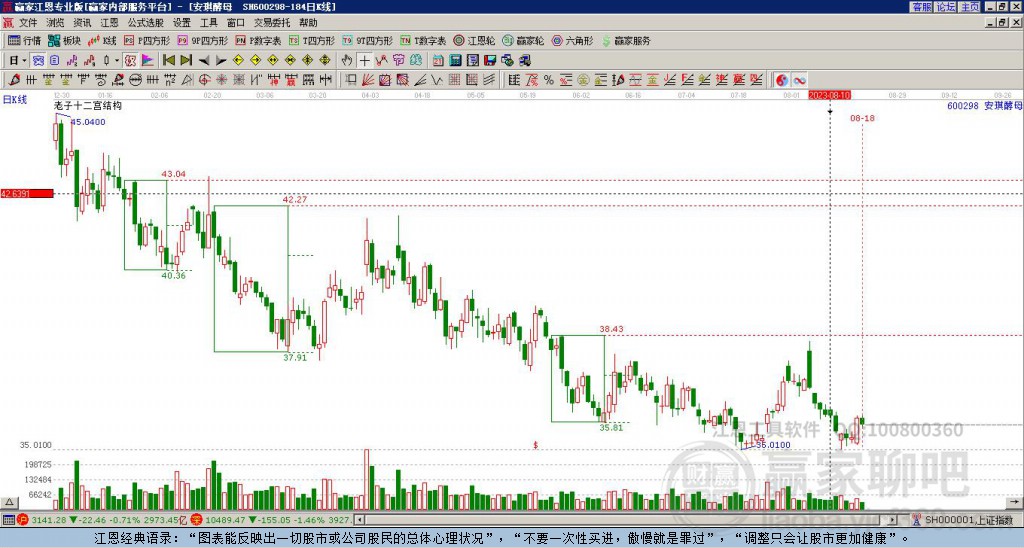The height and width of the screenshot is (548, 1024).
Task: Open the 江恩轮 Gann wheel
Action: tap(474, 40)
